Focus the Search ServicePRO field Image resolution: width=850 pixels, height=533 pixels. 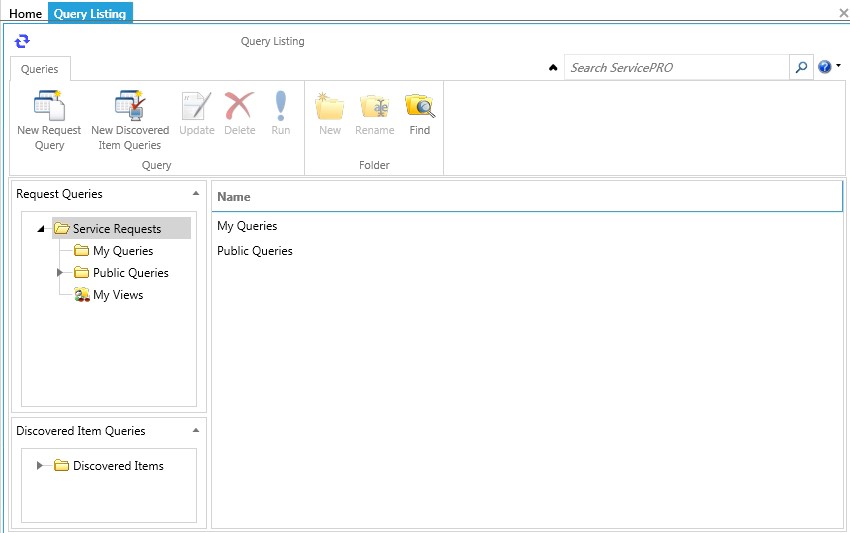677,67
